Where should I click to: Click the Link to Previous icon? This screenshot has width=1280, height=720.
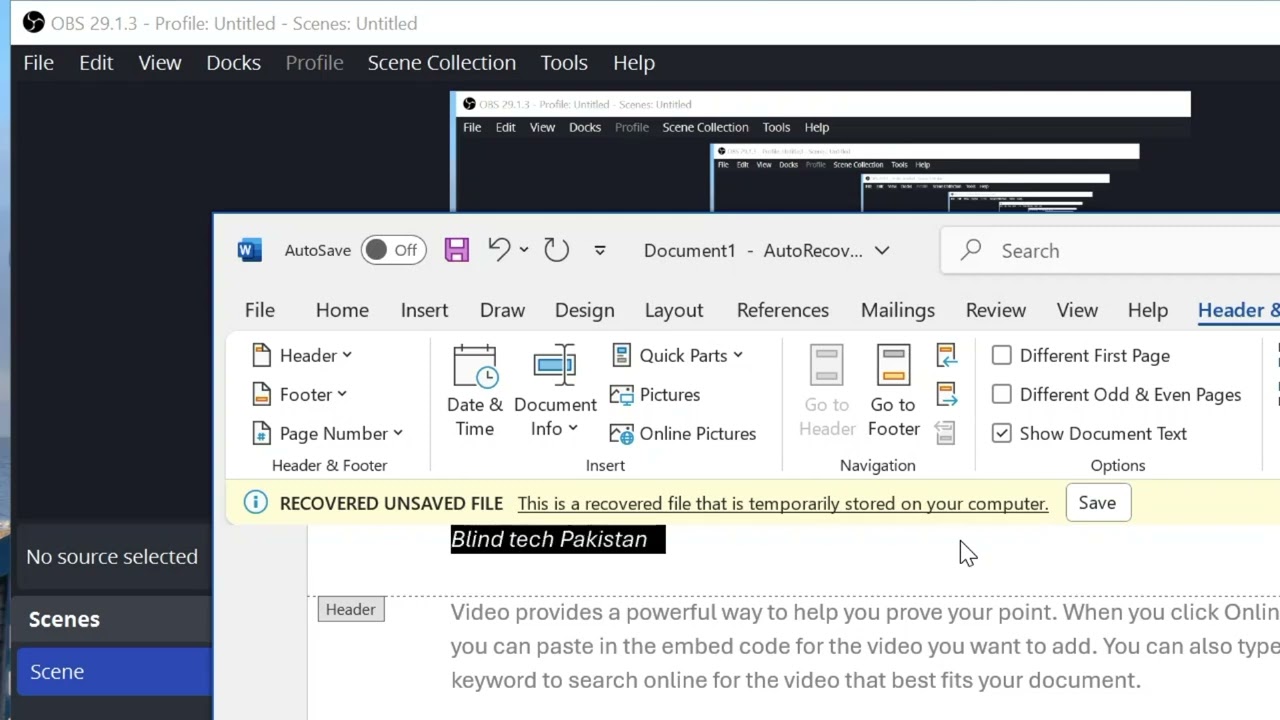coord(945,433)
